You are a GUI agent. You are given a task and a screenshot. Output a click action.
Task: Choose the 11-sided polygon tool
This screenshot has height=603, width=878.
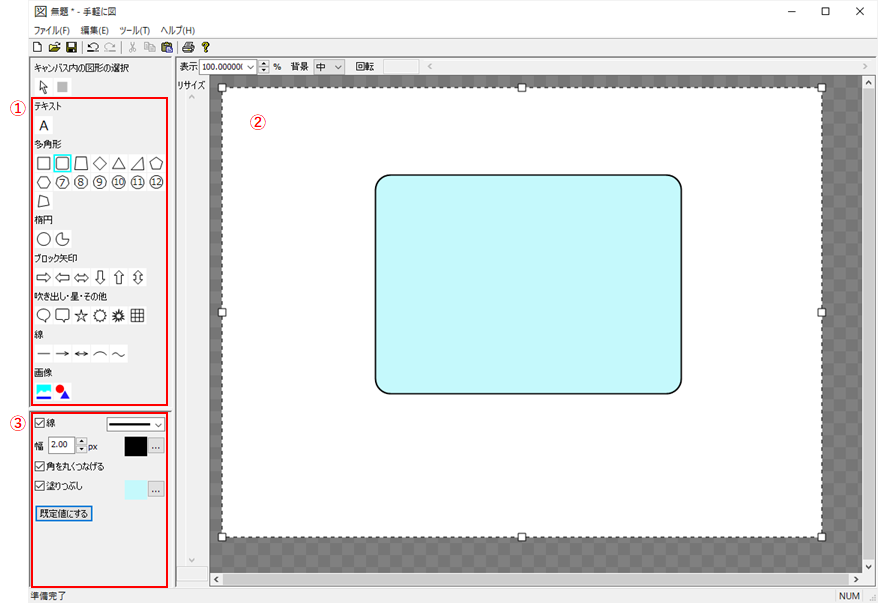coord(137,182)
